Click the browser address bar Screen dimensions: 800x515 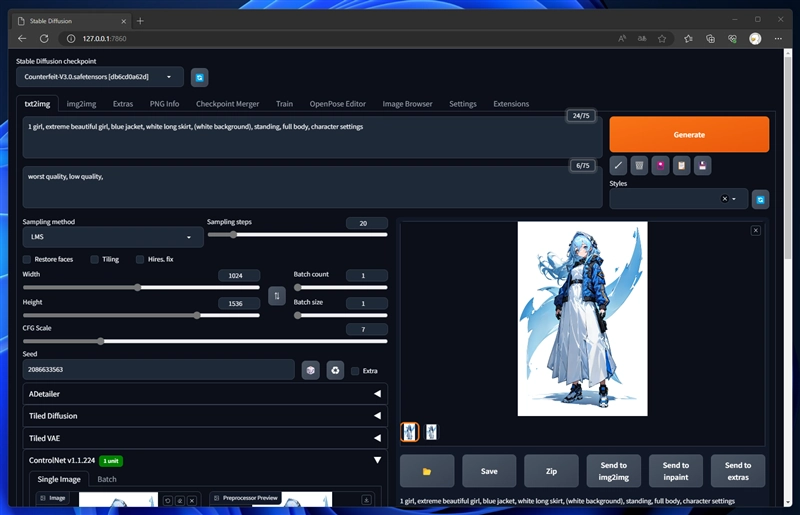pos(337,38)
